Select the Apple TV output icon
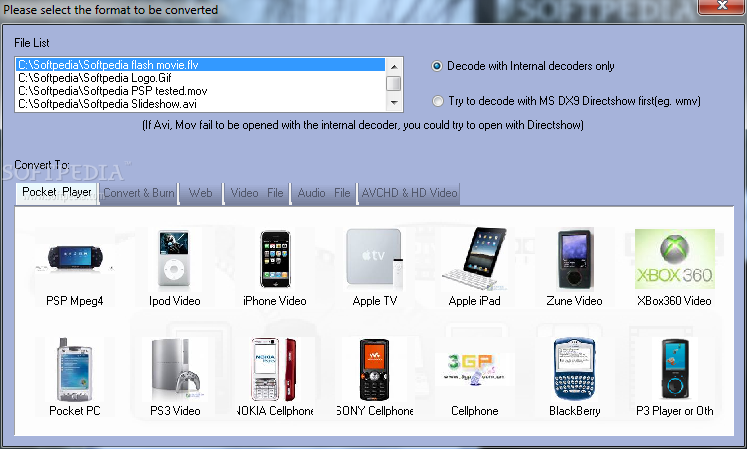The height and width of the screenshot is (449, 747). [x=374, y=259]
